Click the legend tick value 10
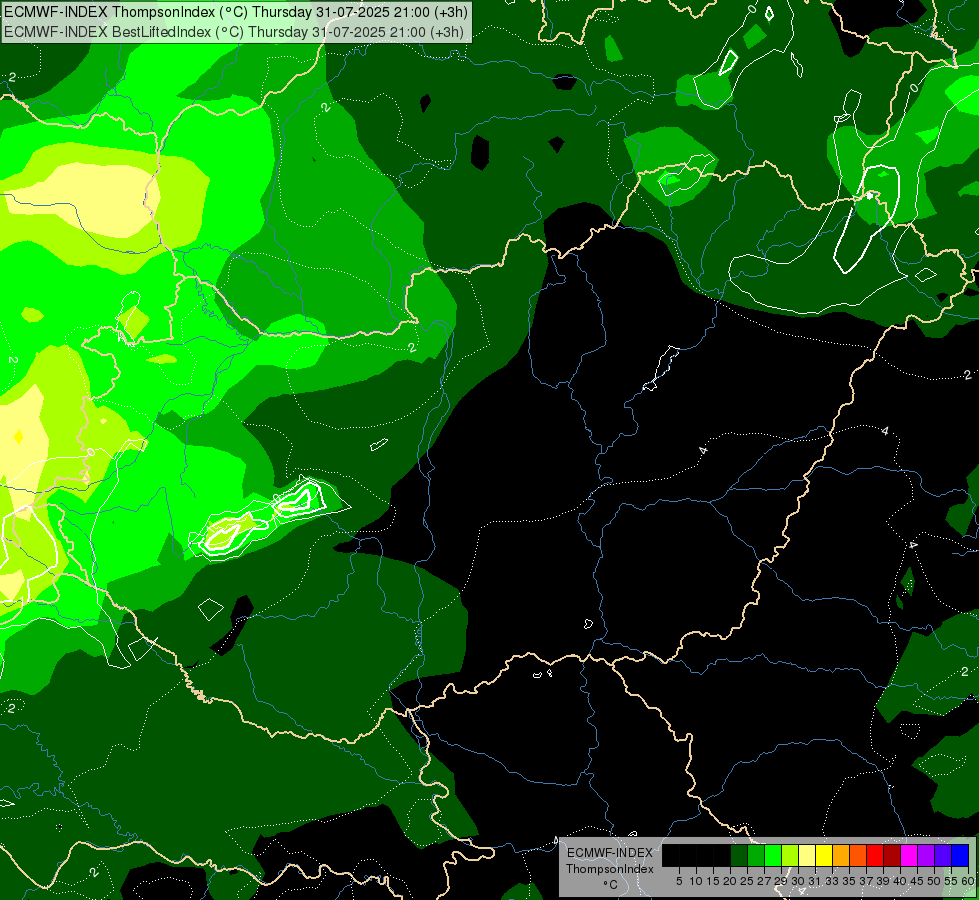The height and width of the screenshot is (900, 979). click(x=696, y=881)
